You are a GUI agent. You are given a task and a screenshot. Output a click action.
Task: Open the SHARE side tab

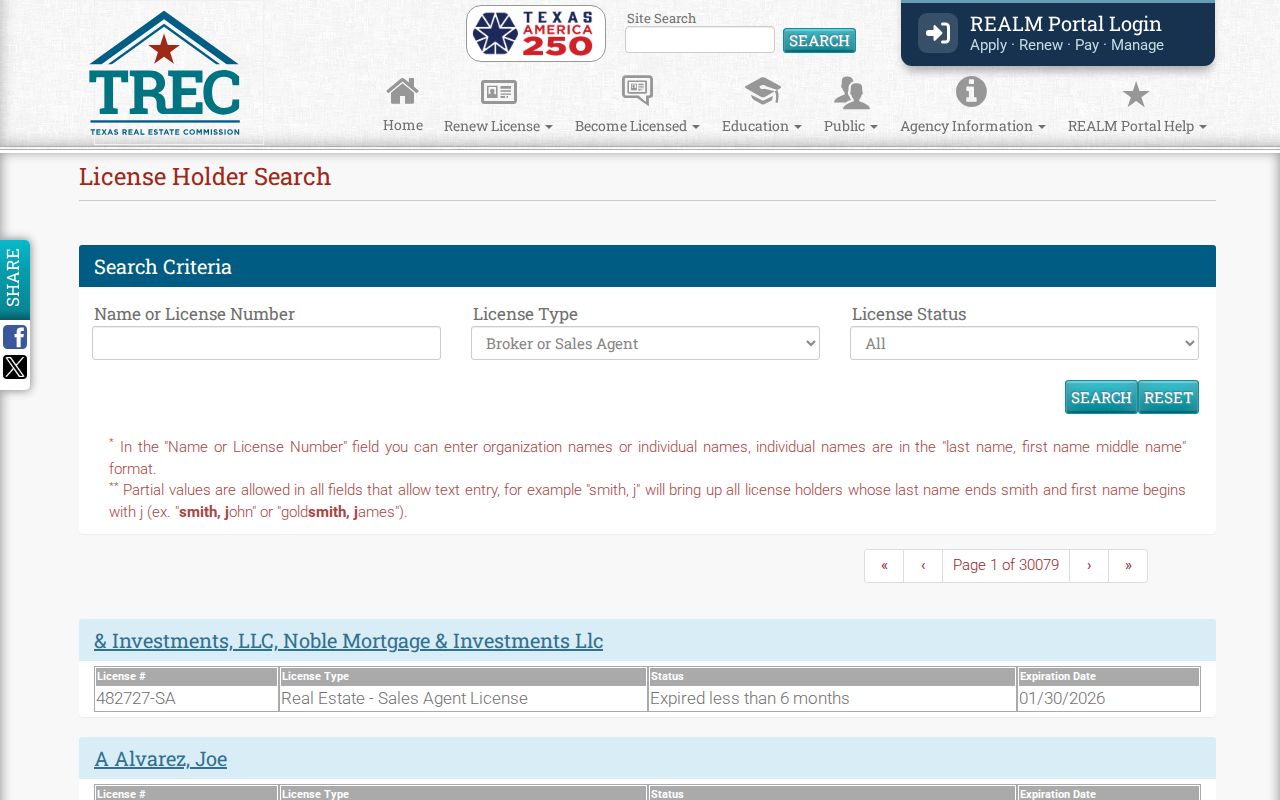(14, 278)
